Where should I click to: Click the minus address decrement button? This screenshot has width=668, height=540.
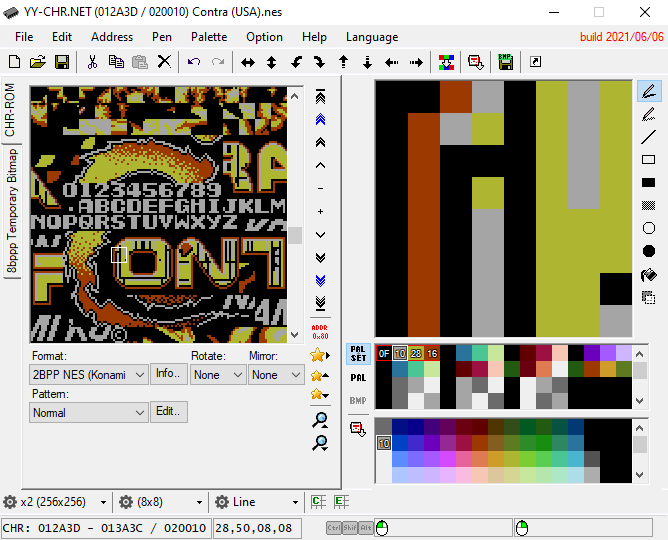coord(320,189)
